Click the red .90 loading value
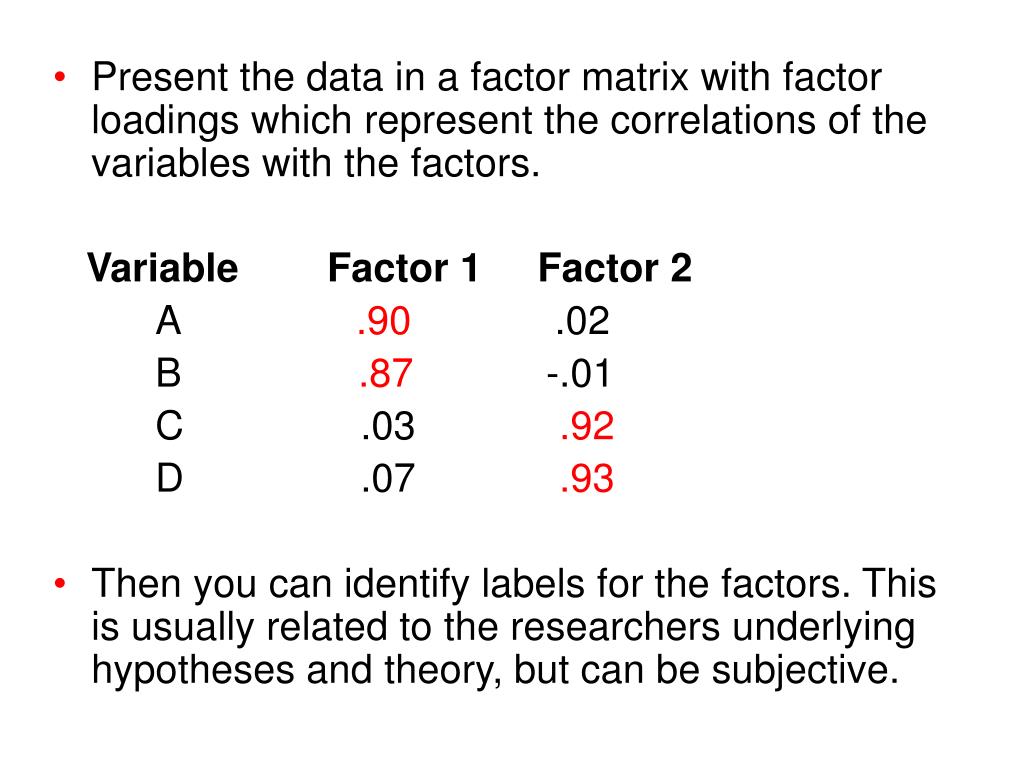 coord(384,321)
